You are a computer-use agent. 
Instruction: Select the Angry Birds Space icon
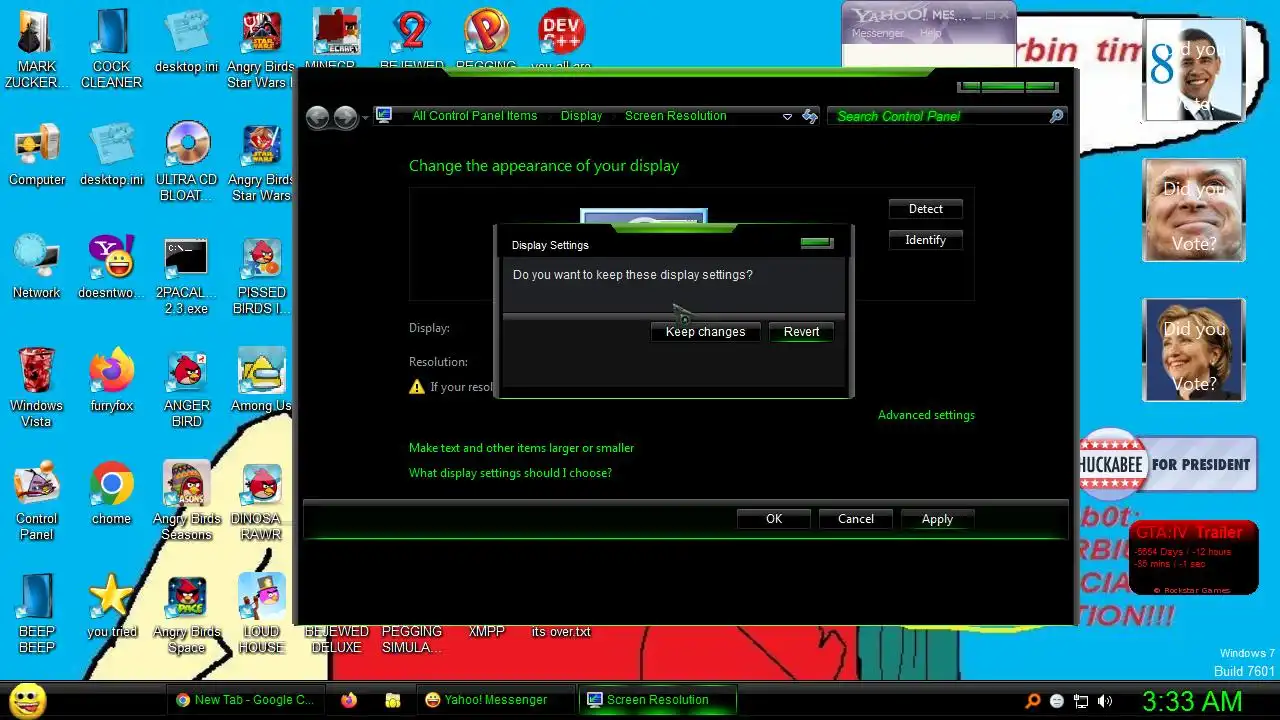(x=187, y=614)
